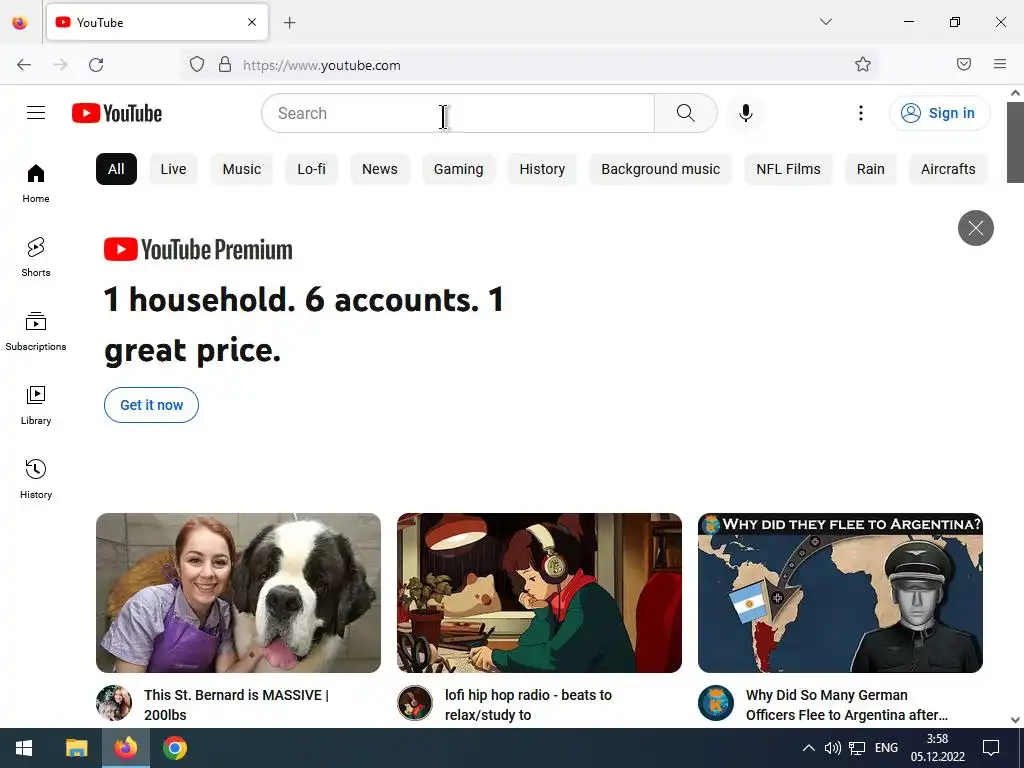Viewport: 1024px width, 768px height.
Task: Open volume control in system tray
Action: [832, 748]
